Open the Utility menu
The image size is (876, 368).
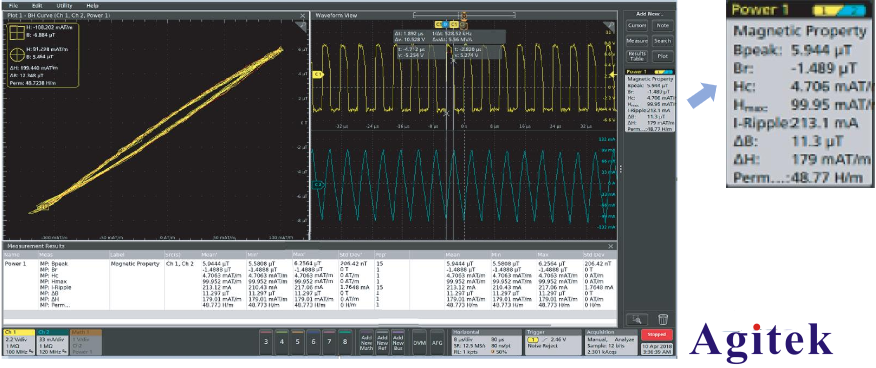pyautogui.click(x=63, y=5)
